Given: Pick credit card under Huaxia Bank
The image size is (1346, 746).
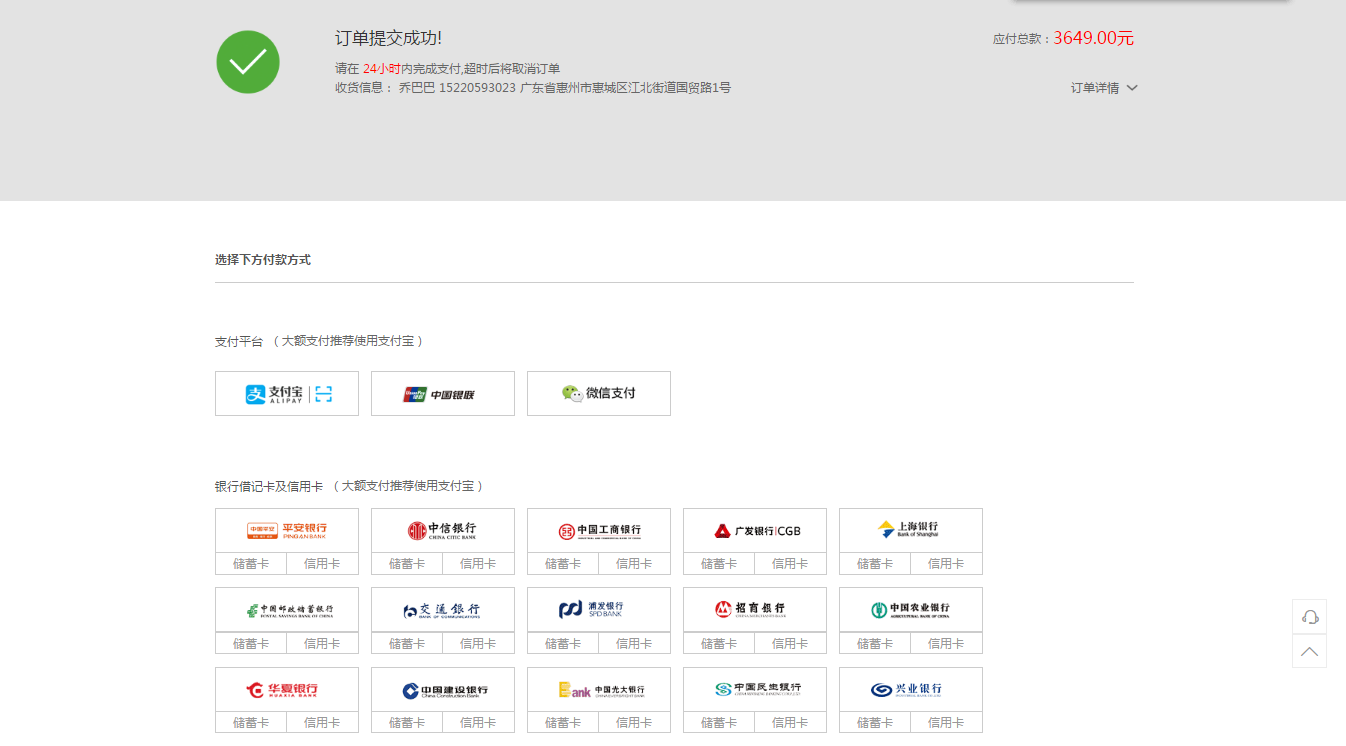Looking at the screenshot, I should tap(322, 722).
